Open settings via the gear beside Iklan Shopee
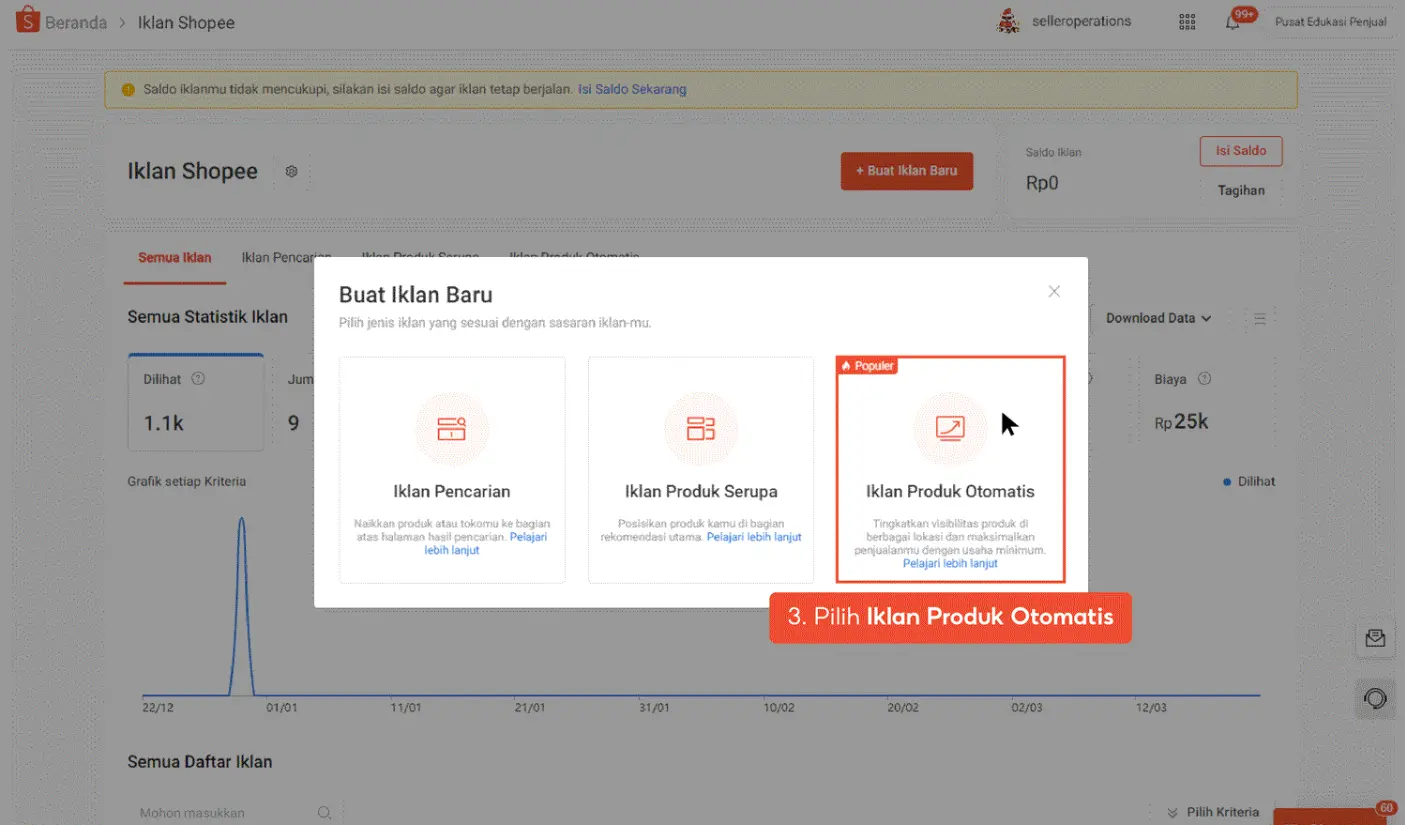The height and width of the screenshot is (825, 1405). pos(290,171)
